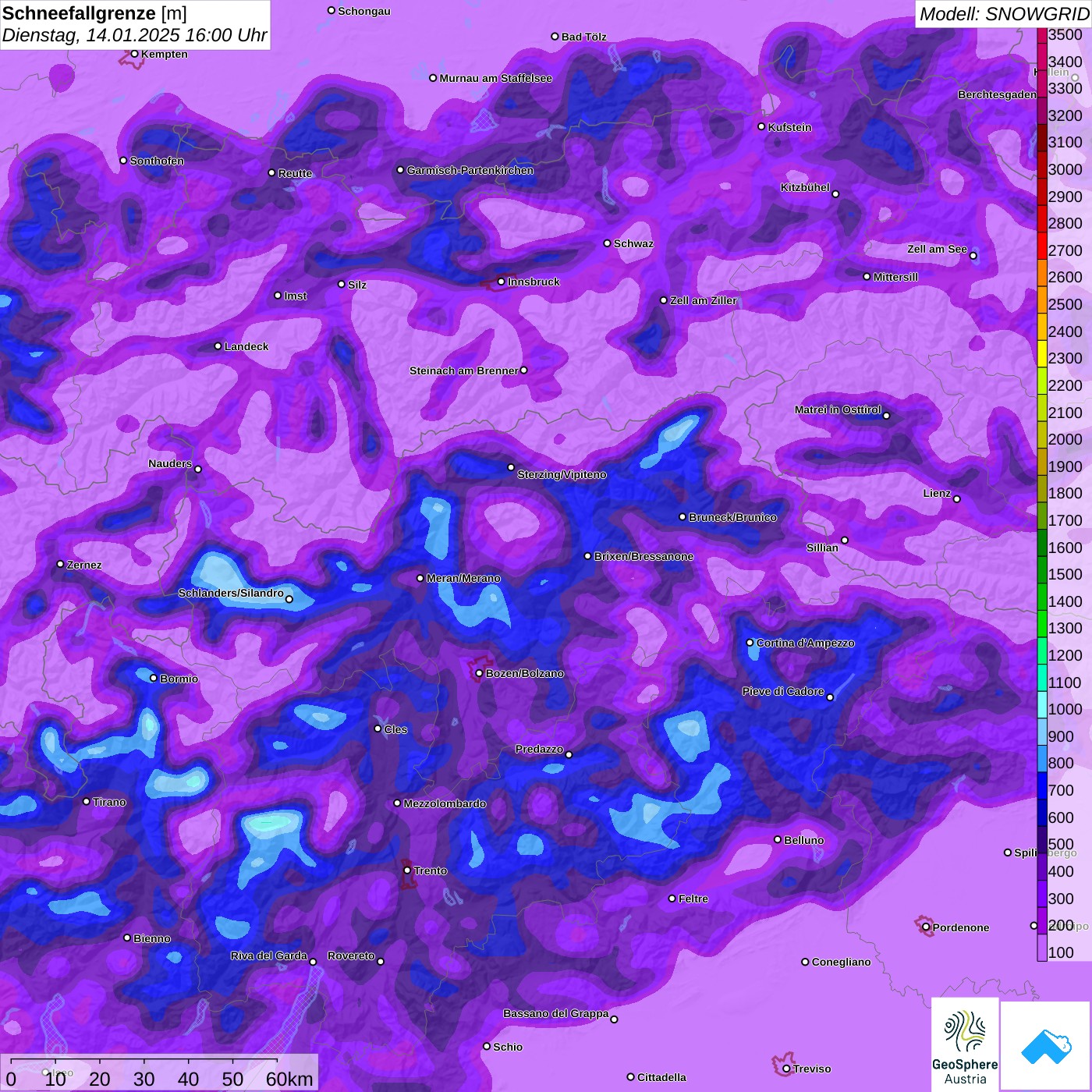Click the GeoSphere Austria logo

point(965,1044)
